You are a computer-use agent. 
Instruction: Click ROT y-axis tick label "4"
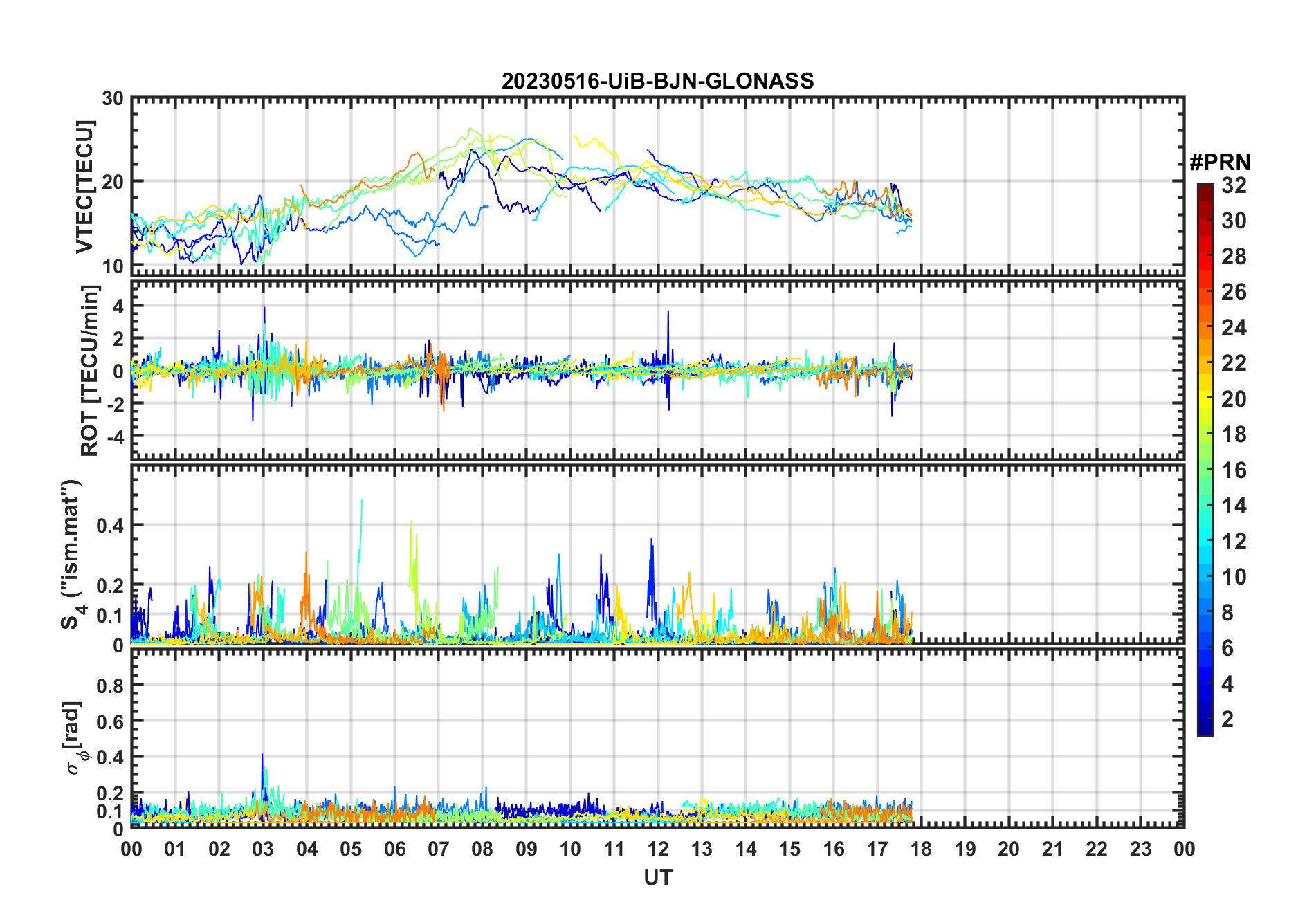coord(119,305)
